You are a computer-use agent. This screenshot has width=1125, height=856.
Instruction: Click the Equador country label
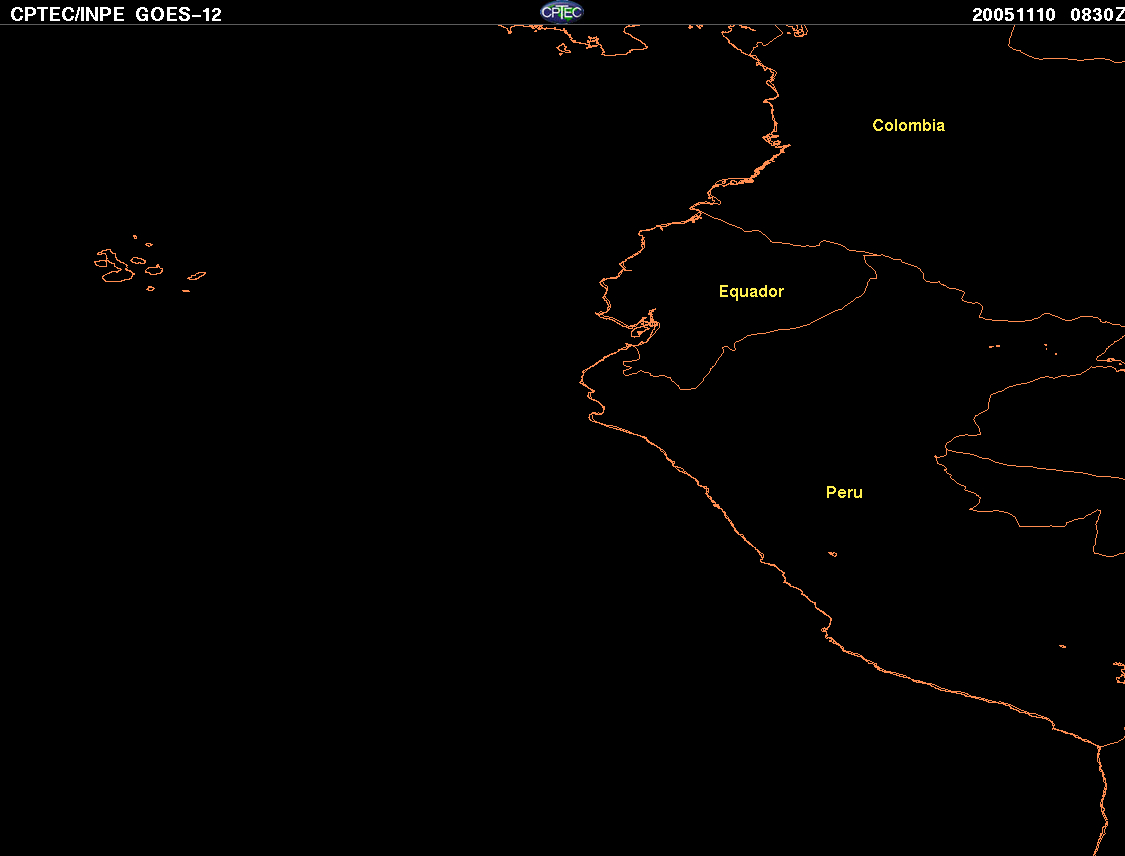coord(751,291)
